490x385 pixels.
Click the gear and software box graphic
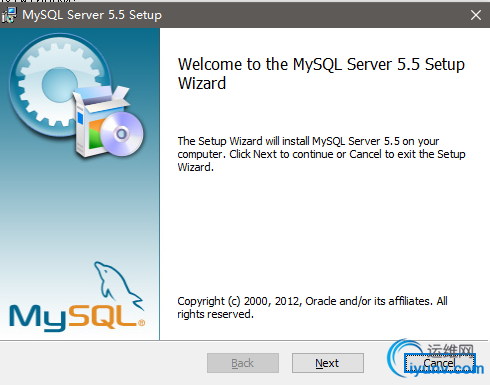point(76,95)
